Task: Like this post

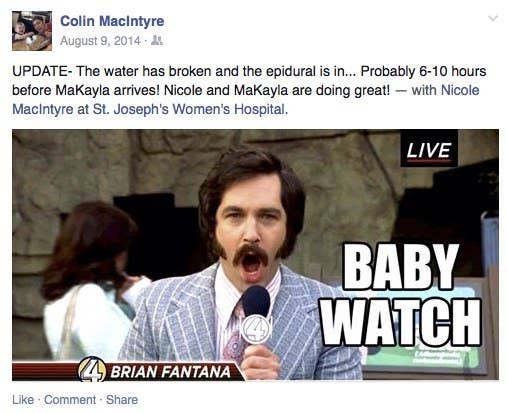Action: pyautogui.click(x=23, y=400)
